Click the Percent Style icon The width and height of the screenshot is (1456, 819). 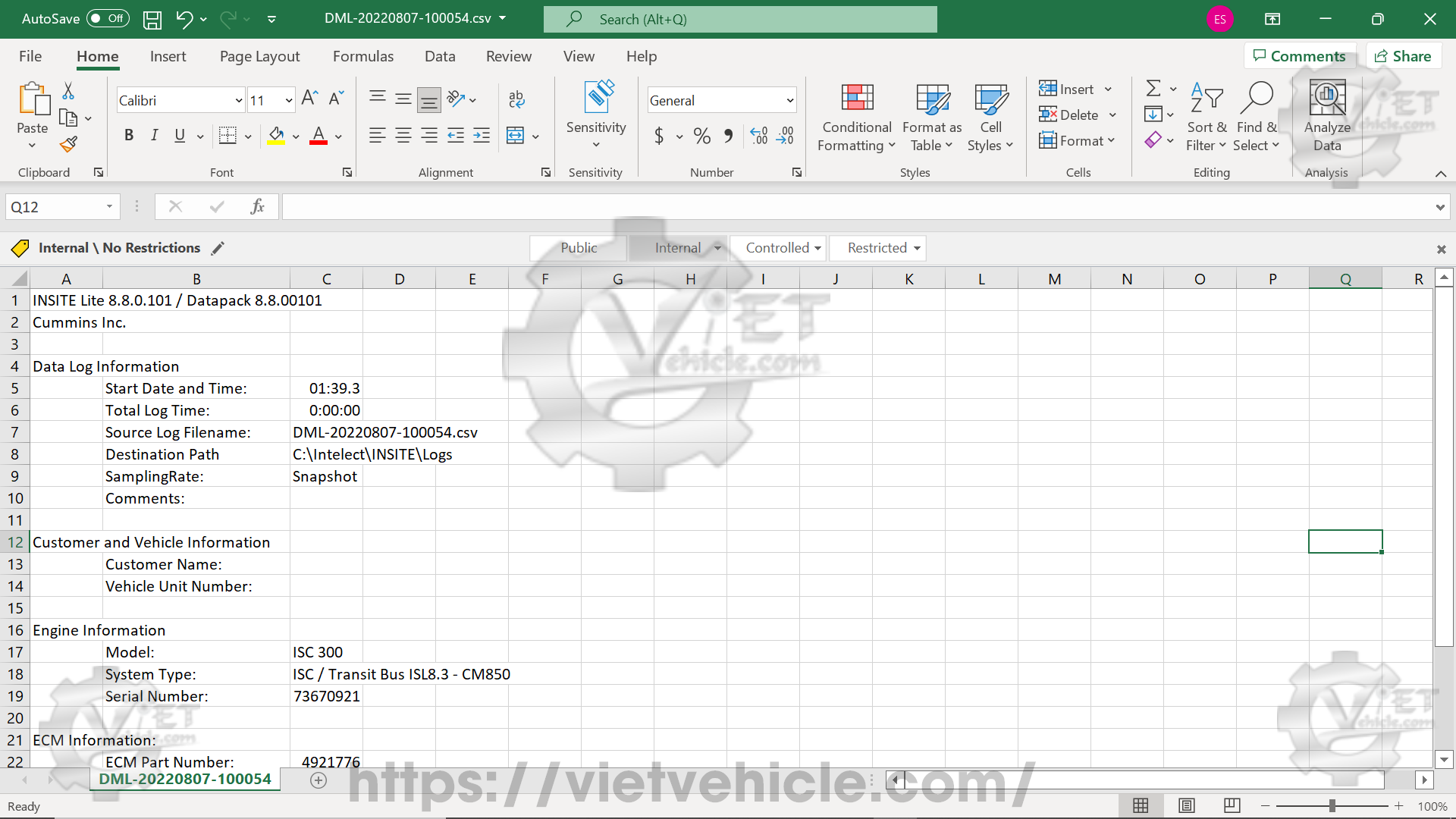click(702, 136)
